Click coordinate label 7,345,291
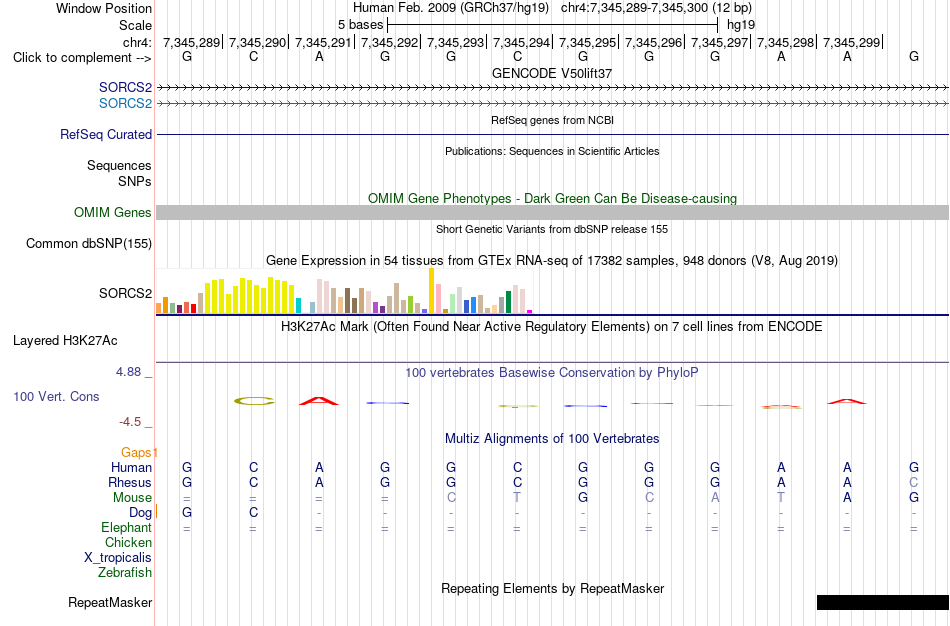Viewport: 950px width, 626px height. (x=323, y=42)
